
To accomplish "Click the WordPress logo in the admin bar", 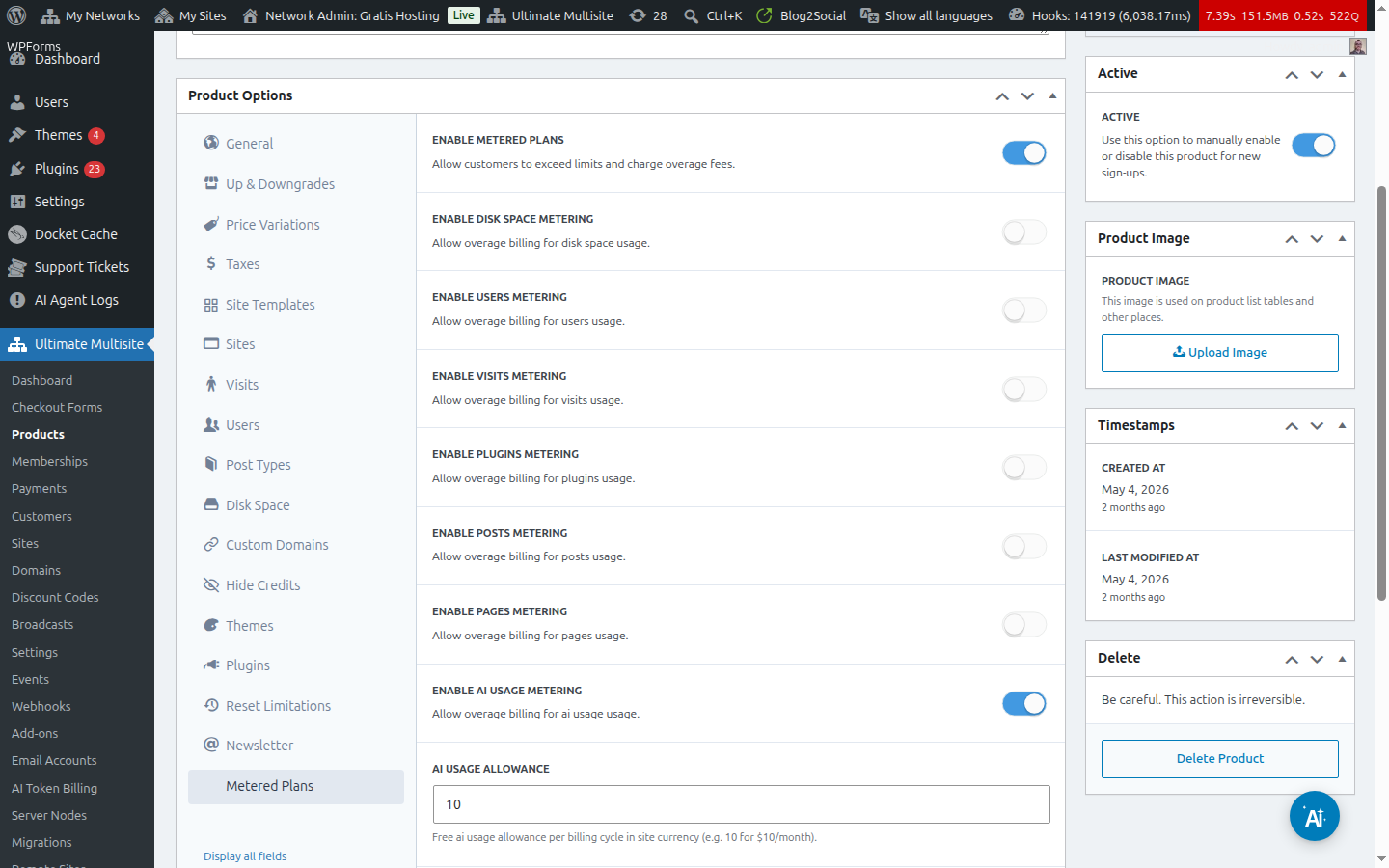I will click(16, 15).
